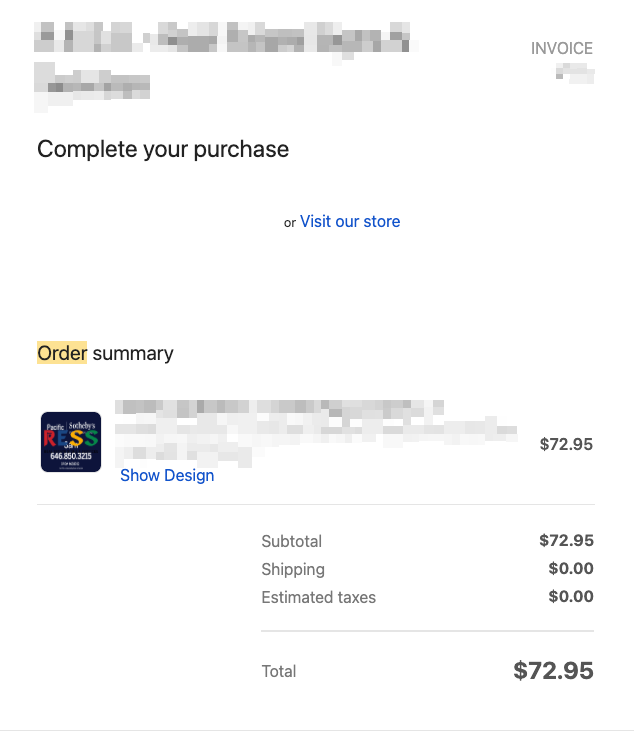Click the line item price $72.95

566,444
